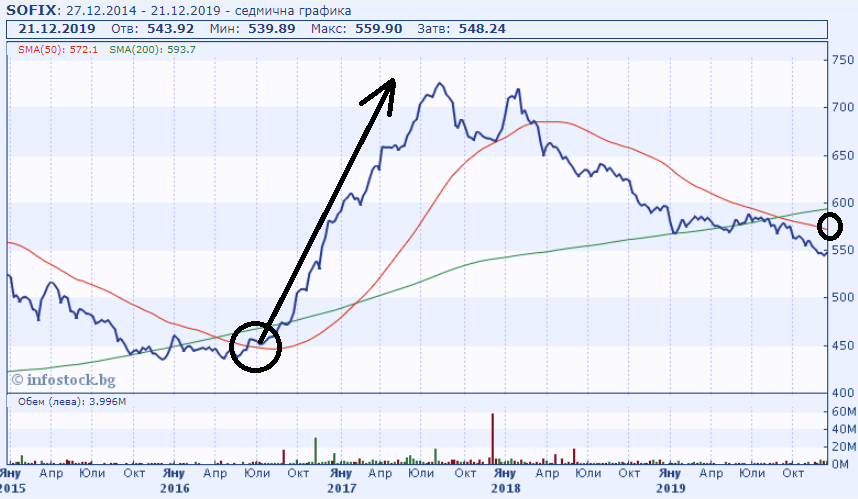Click the 2019 year label on time axis
The image size is (858, 499).
tap(670, 488)
